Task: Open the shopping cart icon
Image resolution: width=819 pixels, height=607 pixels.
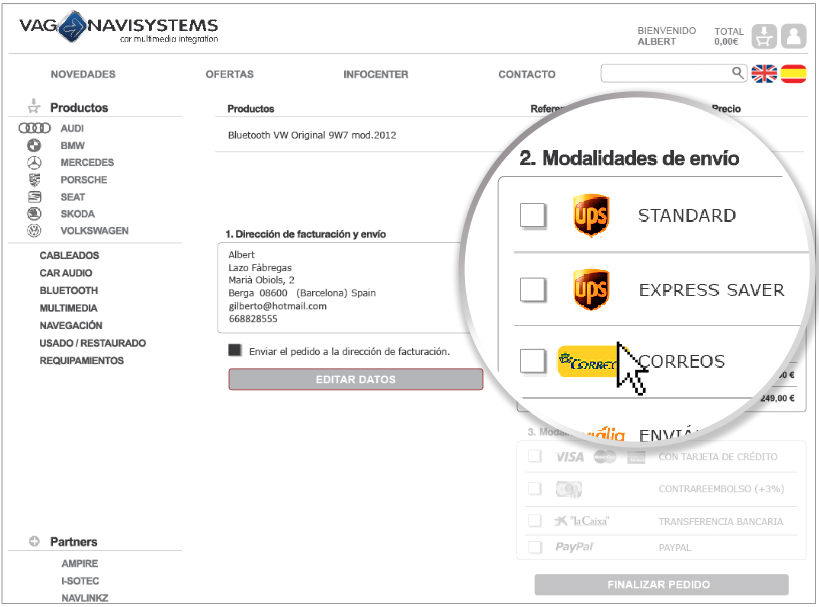Action: click(764, 36)
